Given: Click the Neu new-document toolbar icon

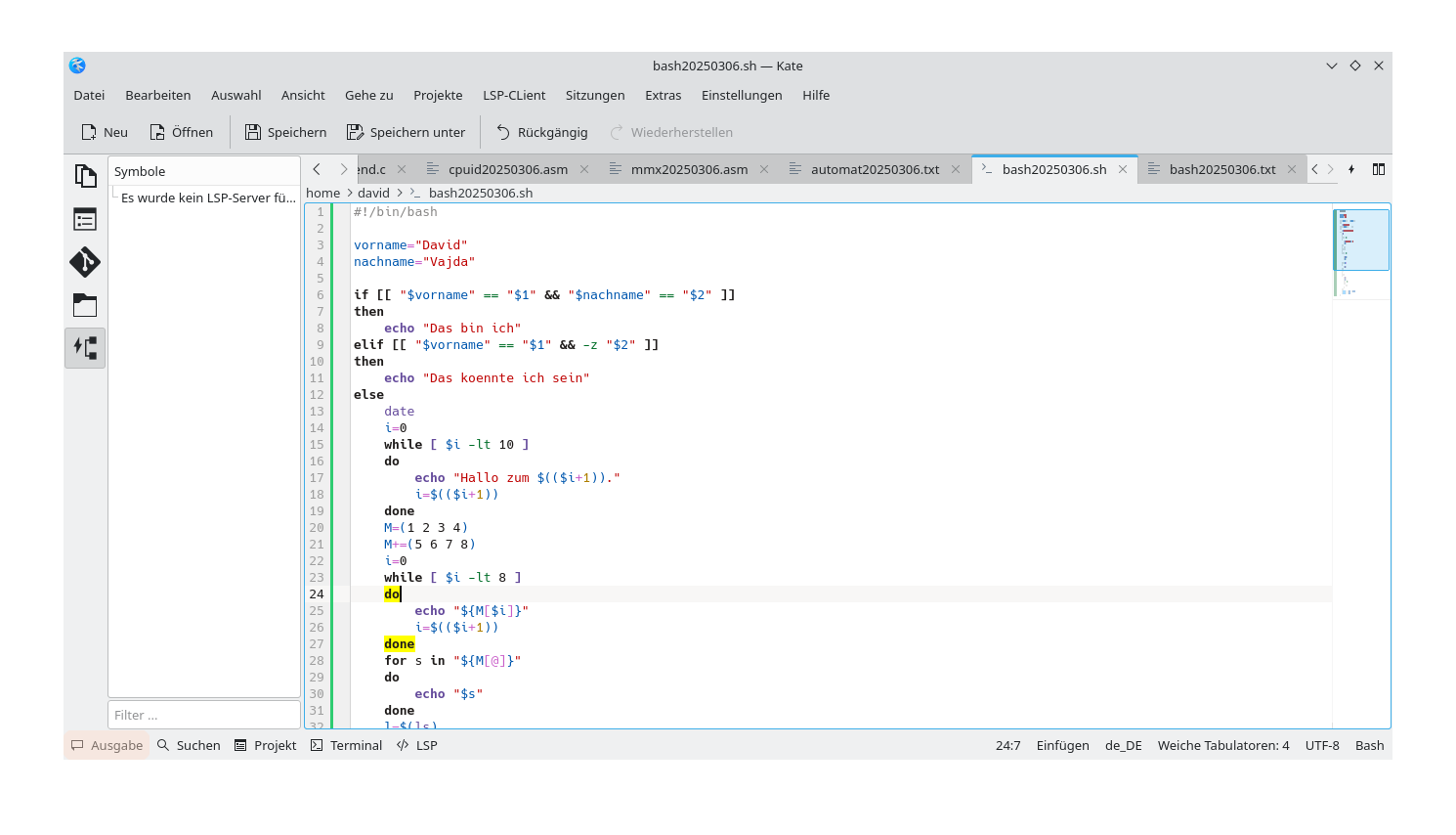Looking at the screenshot, I should click(x=104, y=131).
